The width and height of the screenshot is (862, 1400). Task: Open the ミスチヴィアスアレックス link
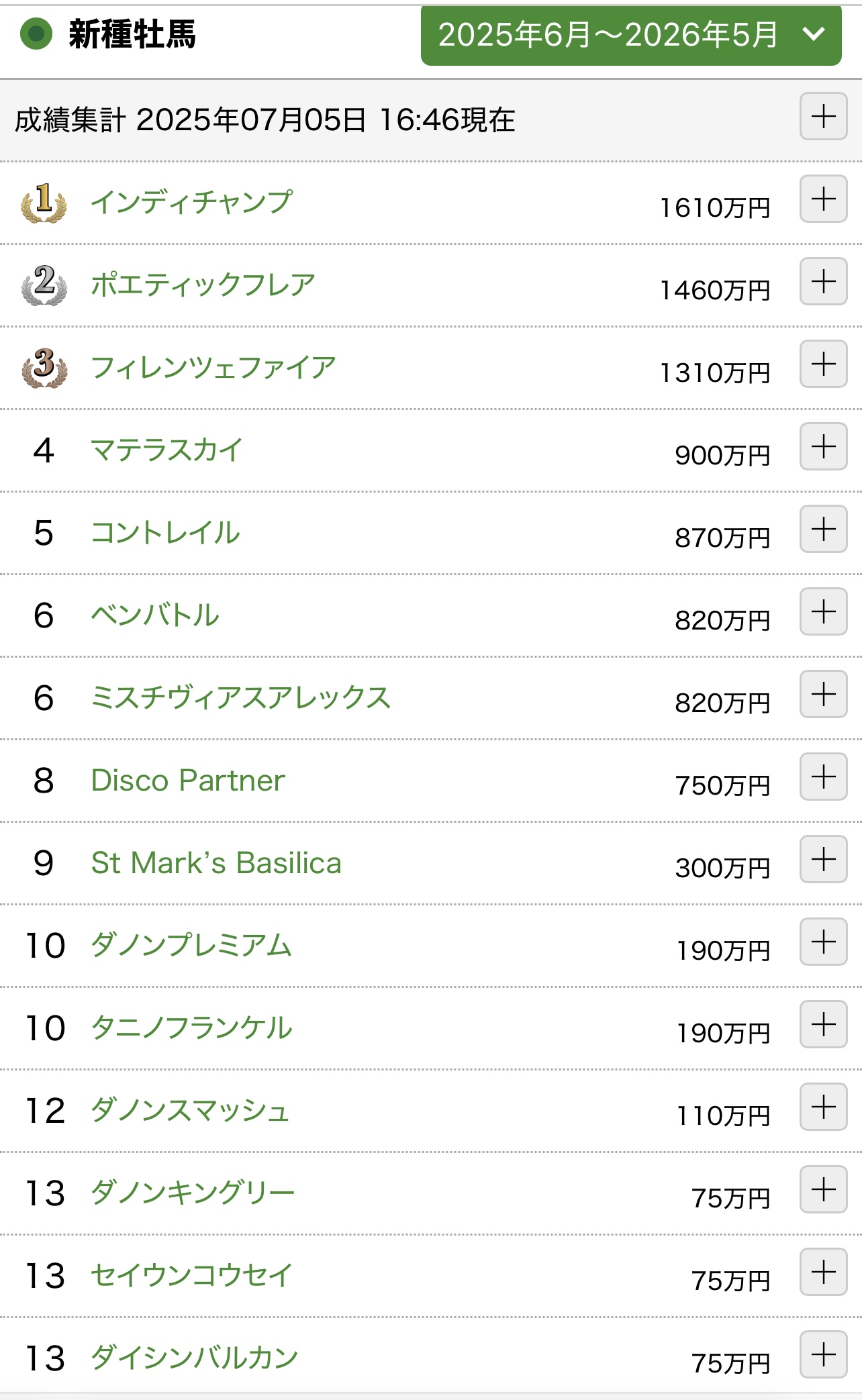[x=240, y=697]
